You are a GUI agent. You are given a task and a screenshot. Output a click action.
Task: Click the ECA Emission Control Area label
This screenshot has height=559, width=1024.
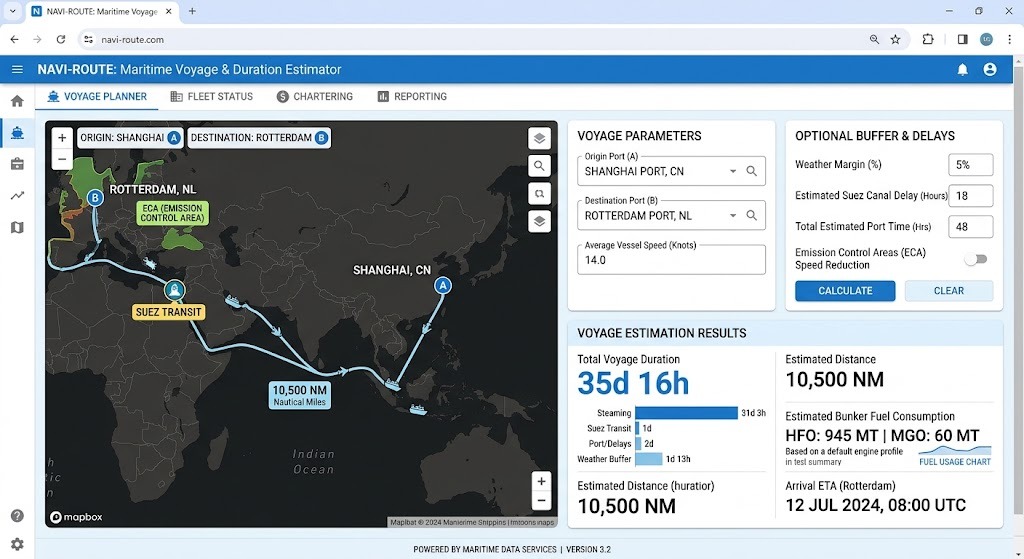(172, 213)
